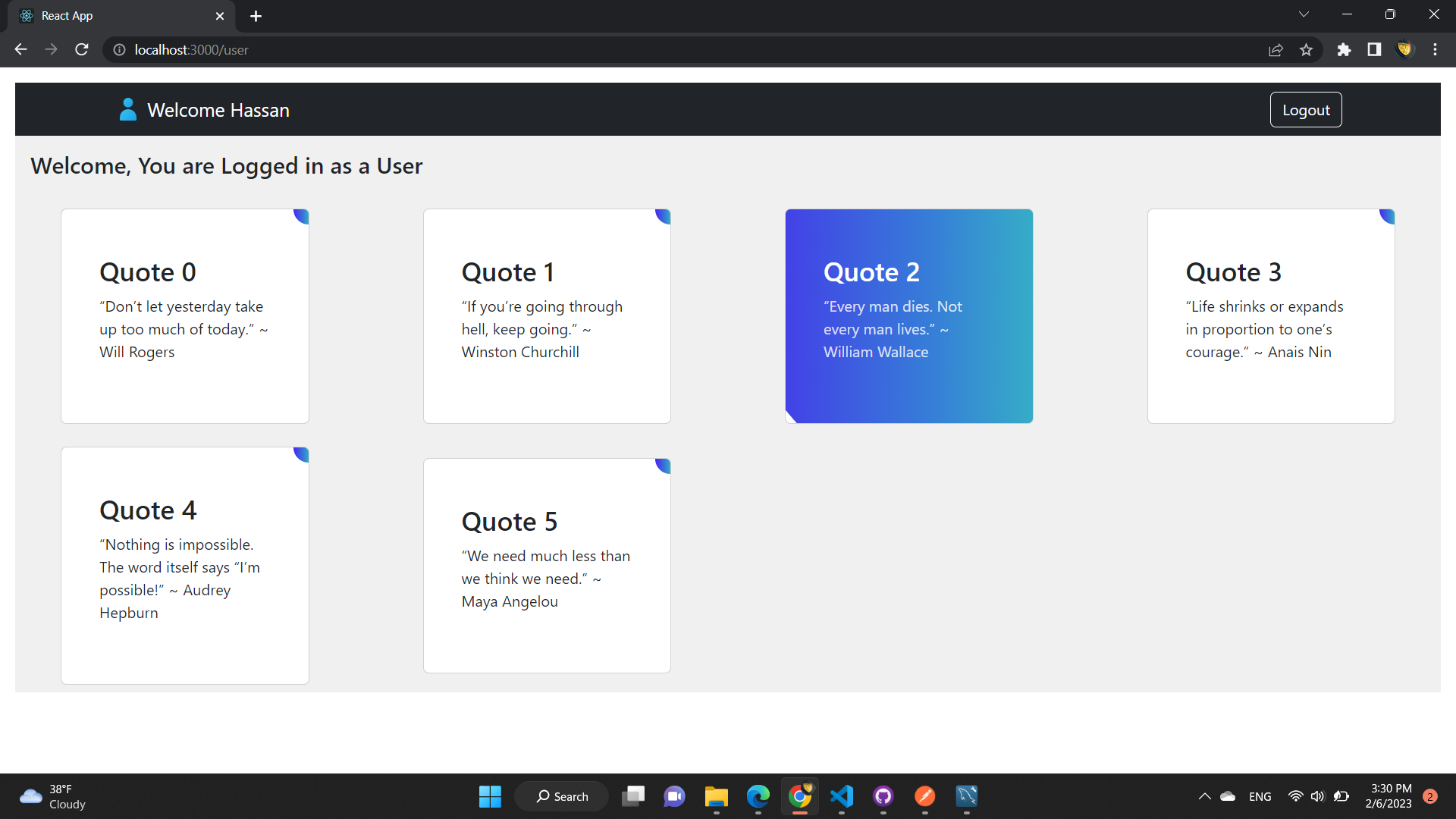Launch Visual Studio Code from the taskbar
The height and width of the screenshot is (819, 1456).
(842, 796)
